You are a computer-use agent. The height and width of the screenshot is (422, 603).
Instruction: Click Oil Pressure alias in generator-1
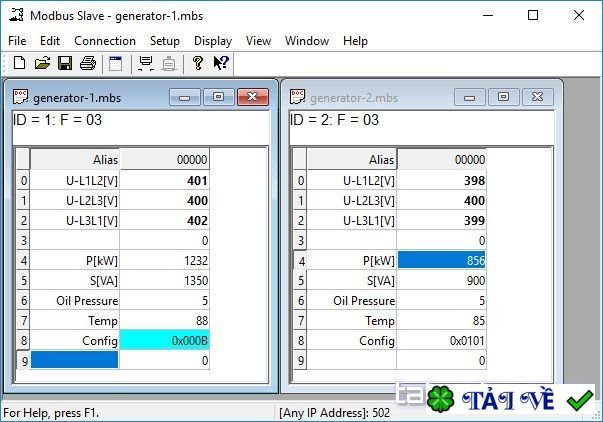[75, 300]
